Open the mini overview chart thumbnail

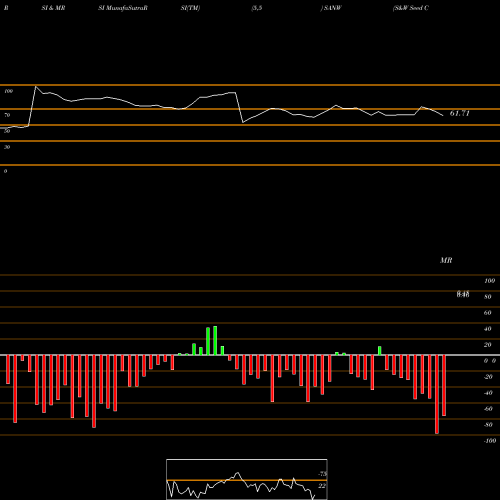(x=247, y=479)
